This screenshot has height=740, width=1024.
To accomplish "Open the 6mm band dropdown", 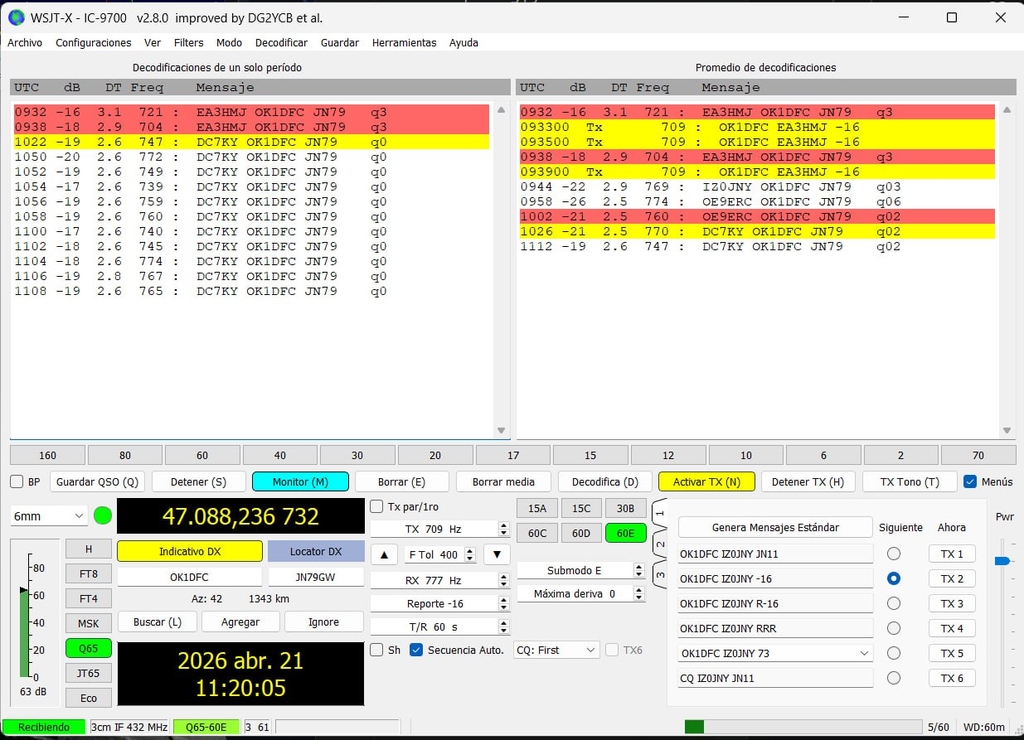I will 49,516.
